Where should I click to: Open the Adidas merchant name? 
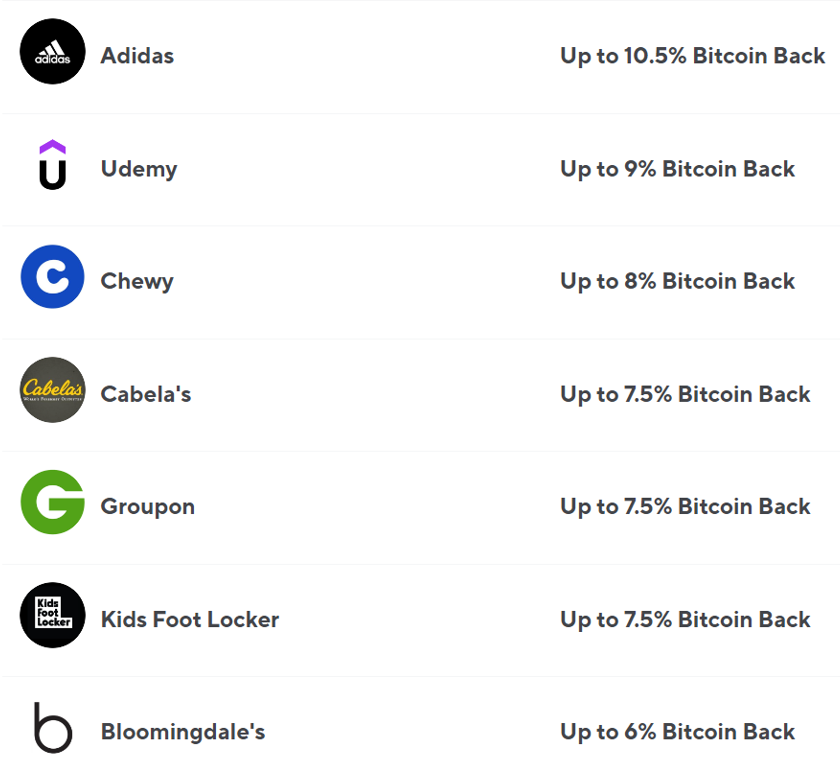point(137,56)
